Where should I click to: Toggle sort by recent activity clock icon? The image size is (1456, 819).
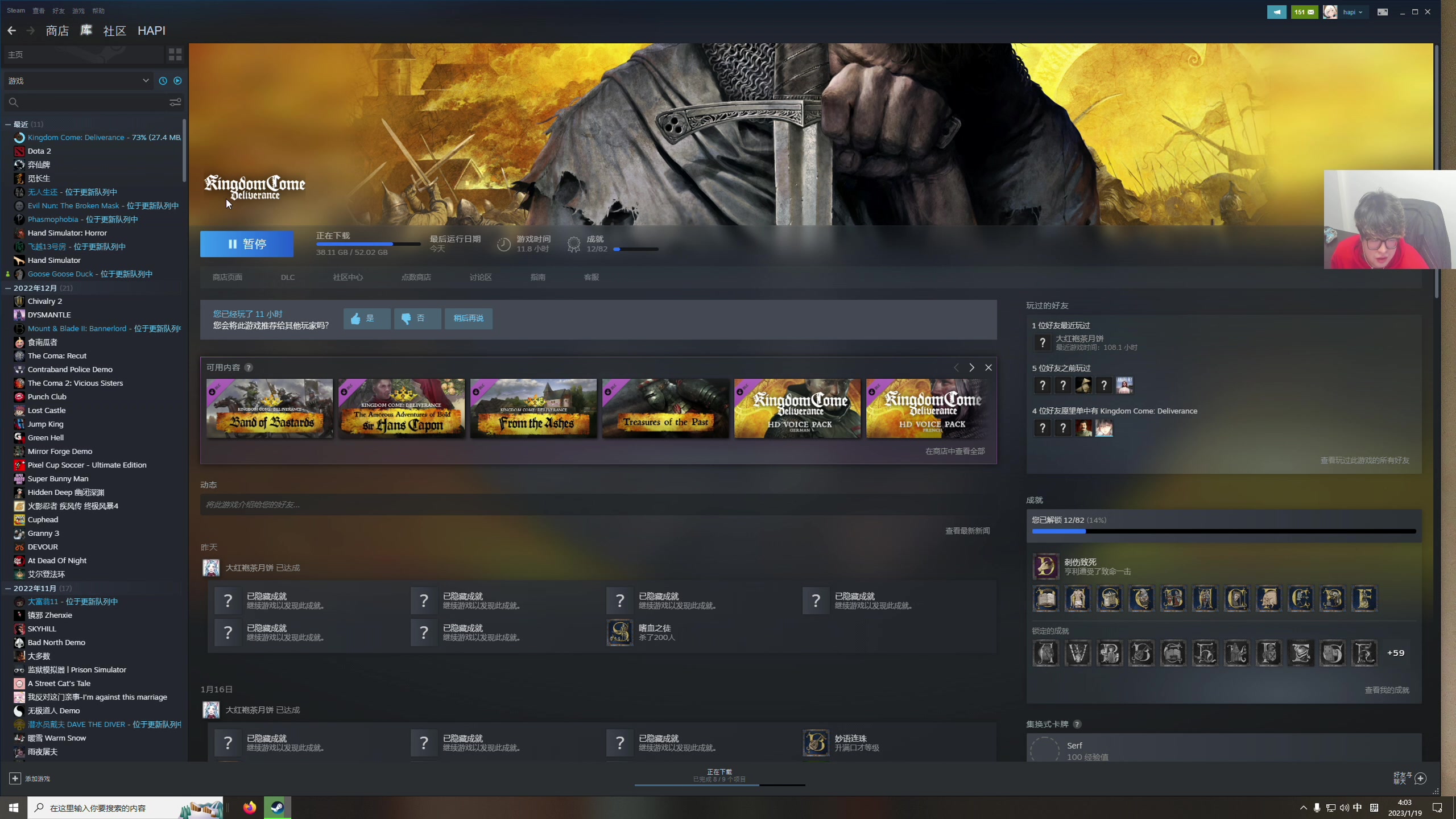pos(163,81)
